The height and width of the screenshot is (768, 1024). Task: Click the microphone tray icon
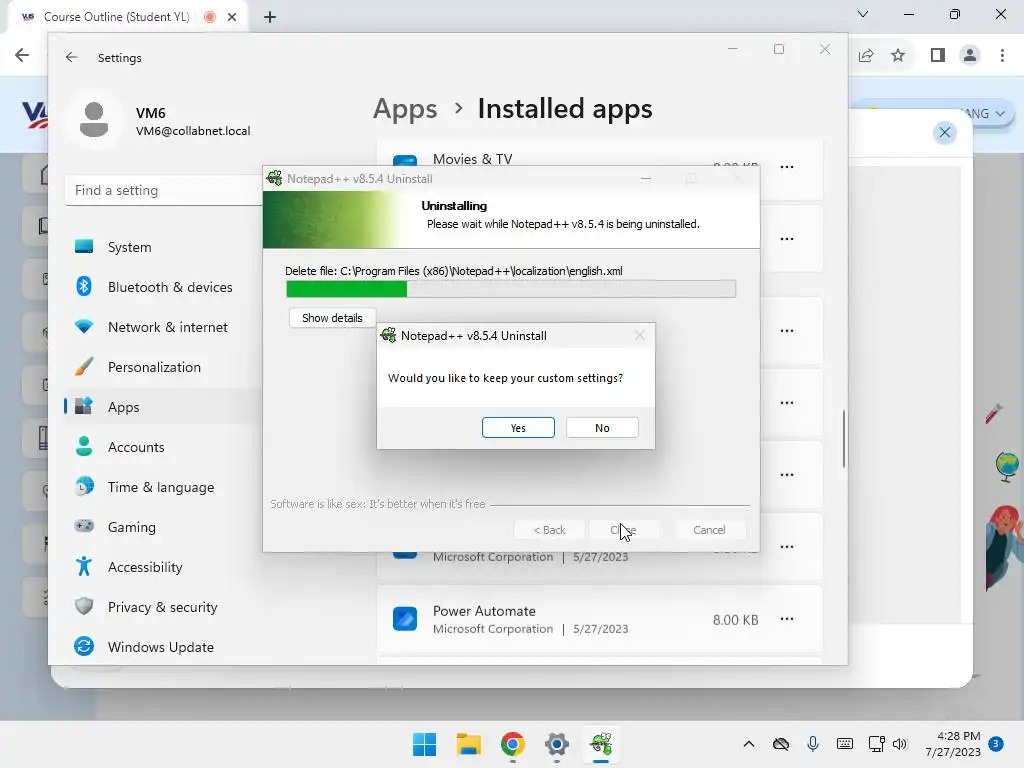(813, 744)
